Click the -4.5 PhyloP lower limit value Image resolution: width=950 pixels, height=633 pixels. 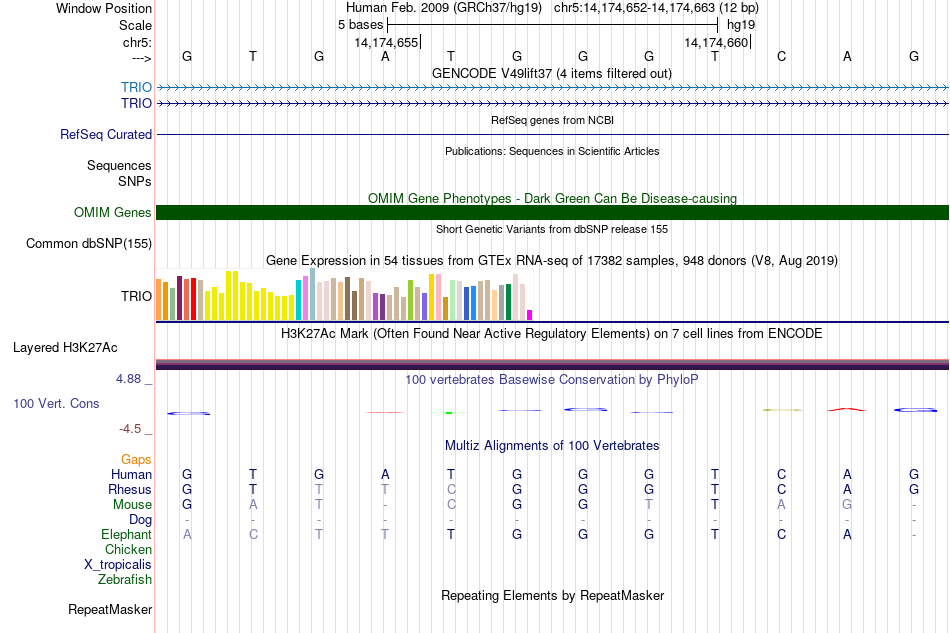click(130, 429)
